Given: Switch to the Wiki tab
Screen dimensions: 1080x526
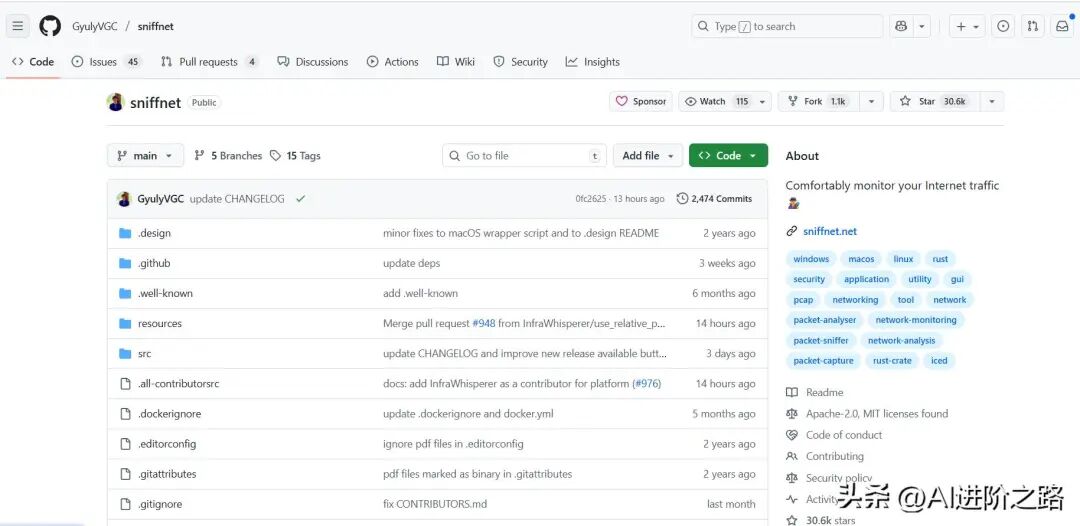Looking at the screenshot, I should point(456,62).
